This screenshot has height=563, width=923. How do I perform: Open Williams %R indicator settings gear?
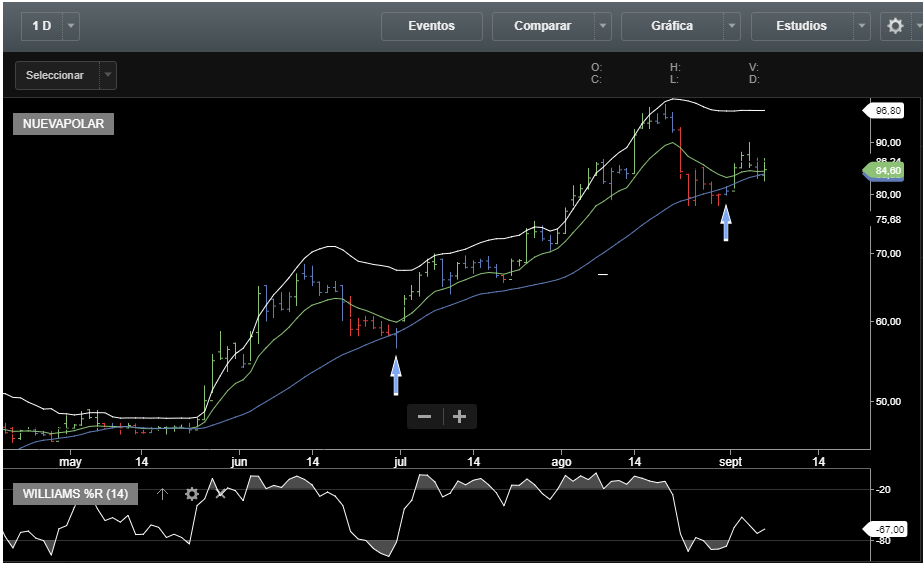(192, 494)
